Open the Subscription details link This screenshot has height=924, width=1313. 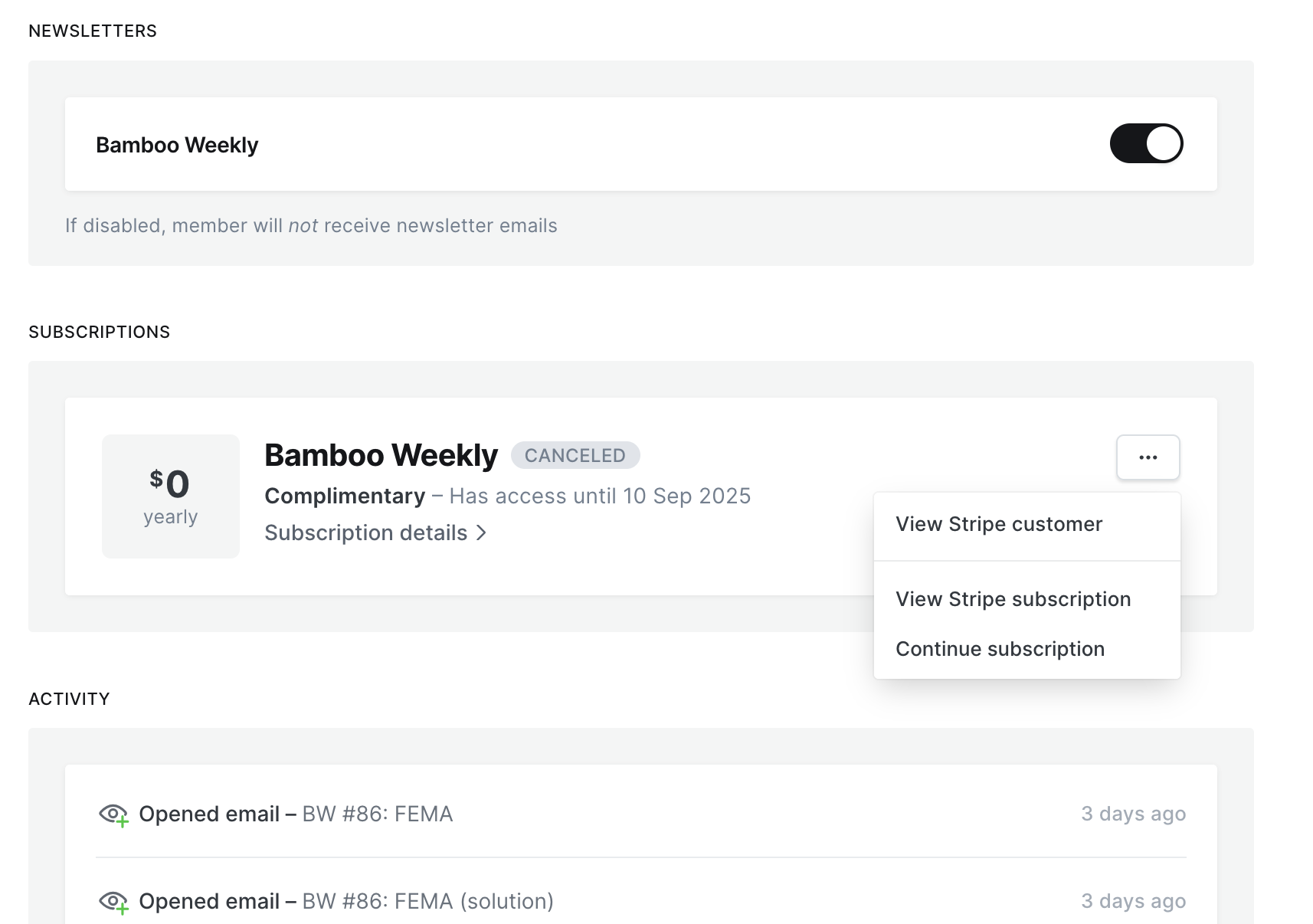[x=365, y=532]
